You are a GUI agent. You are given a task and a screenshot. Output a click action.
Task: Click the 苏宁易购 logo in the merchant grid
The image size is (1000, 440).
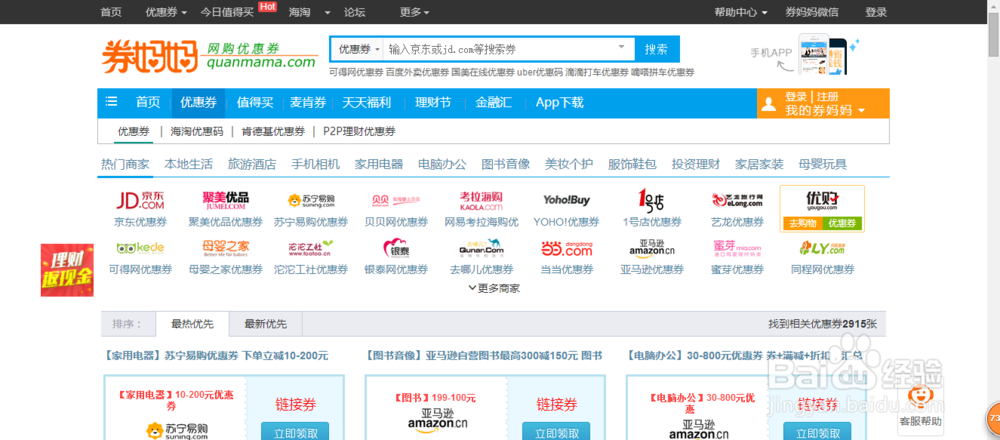click(311, 200)
